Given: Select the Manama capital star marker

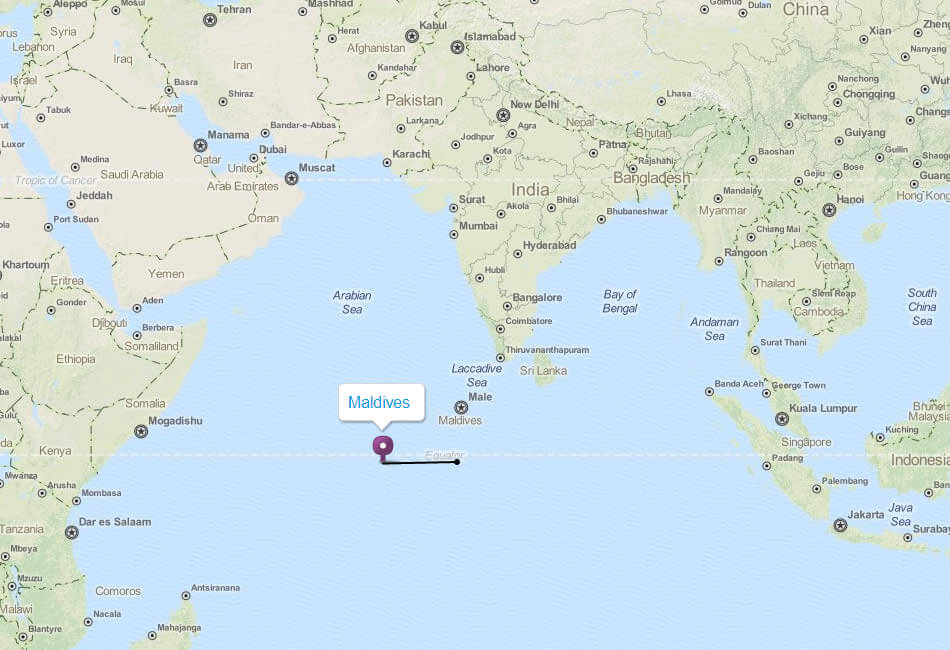Looking at the screenshot, I should coord(200,145).
